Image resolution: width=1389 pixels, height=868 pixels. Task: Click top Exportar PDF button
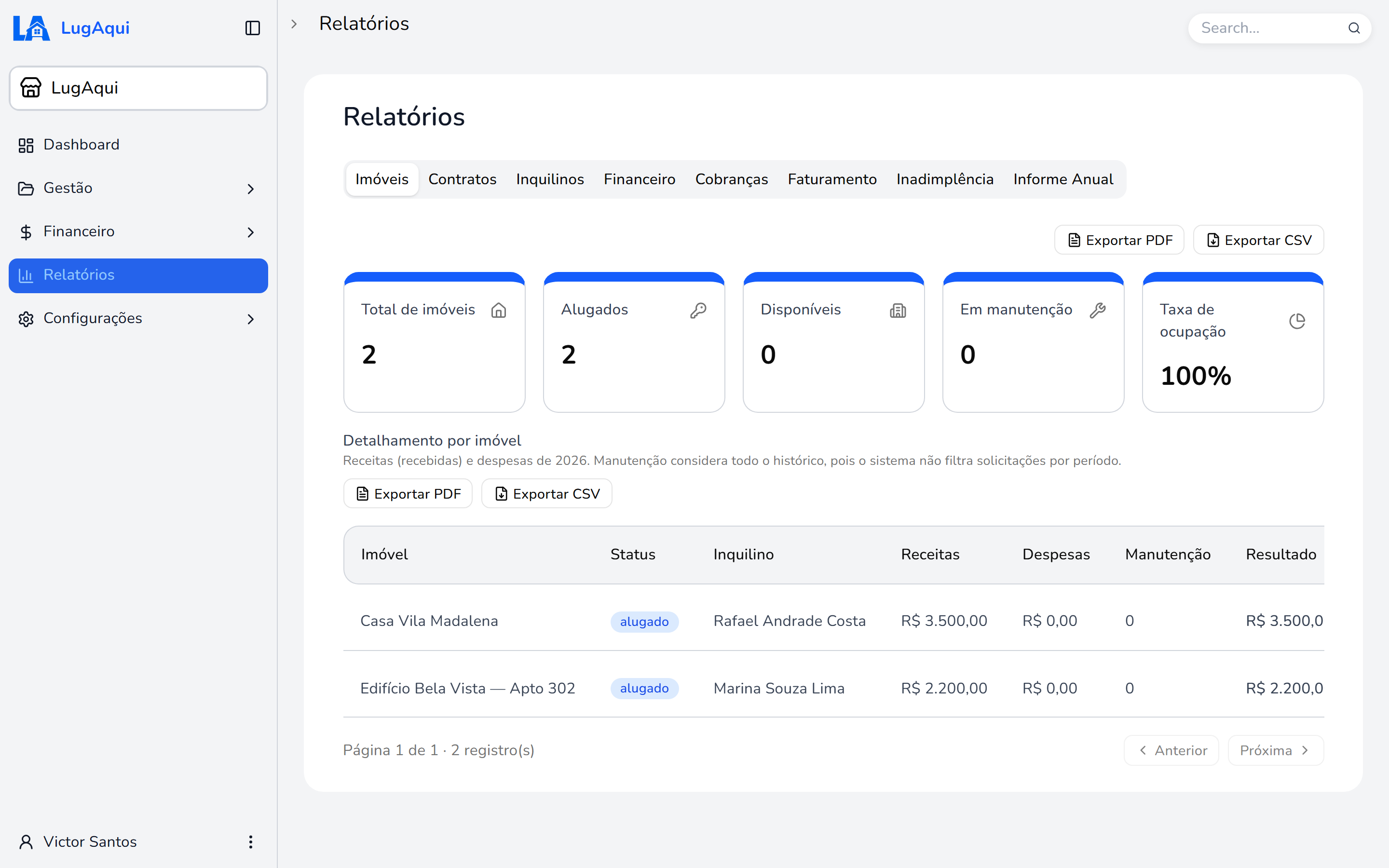[1119, 240]
